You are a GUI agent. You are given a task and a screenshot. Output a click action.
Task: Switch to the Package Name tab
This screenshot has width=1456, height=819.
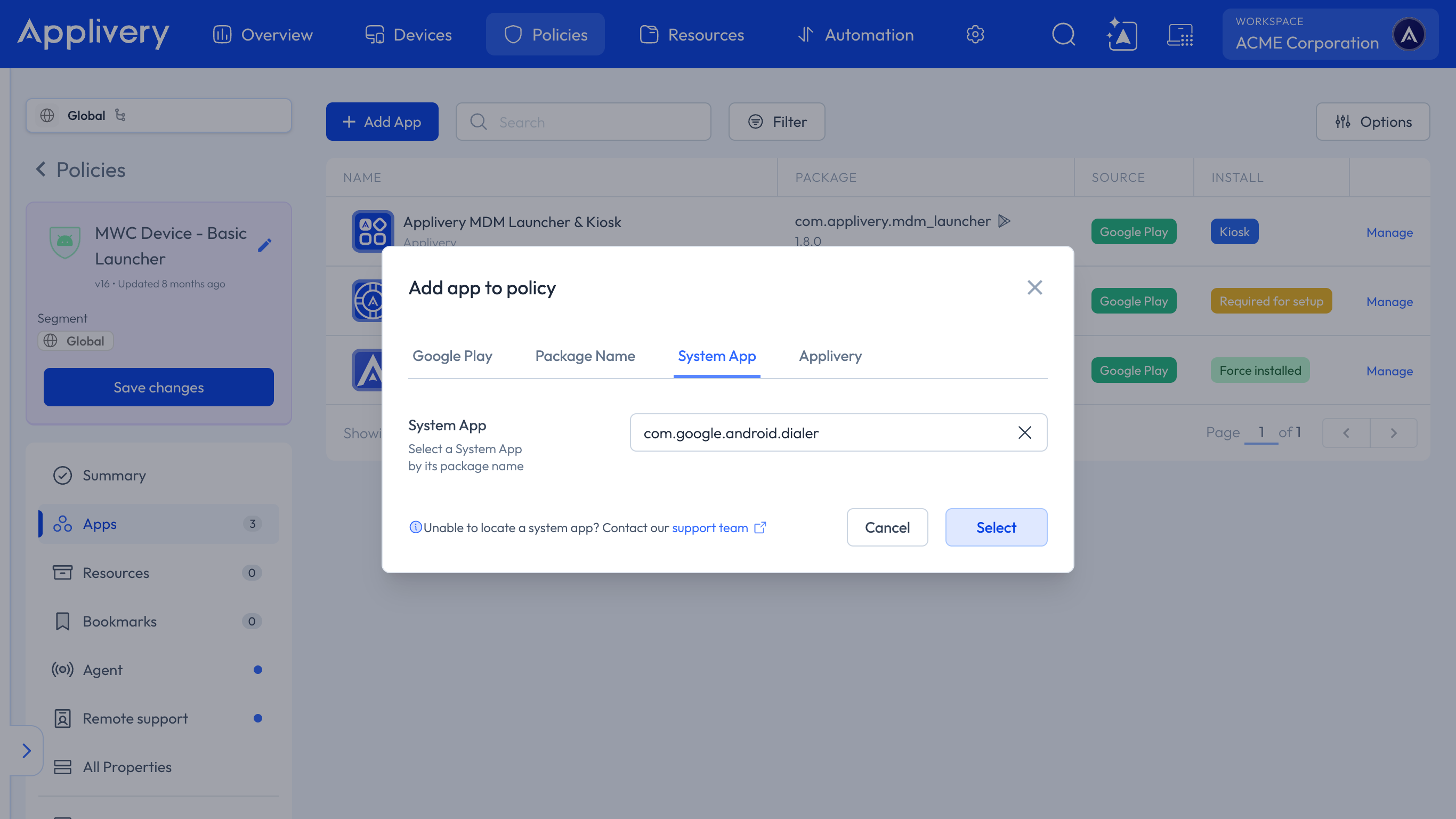(585, 356)
